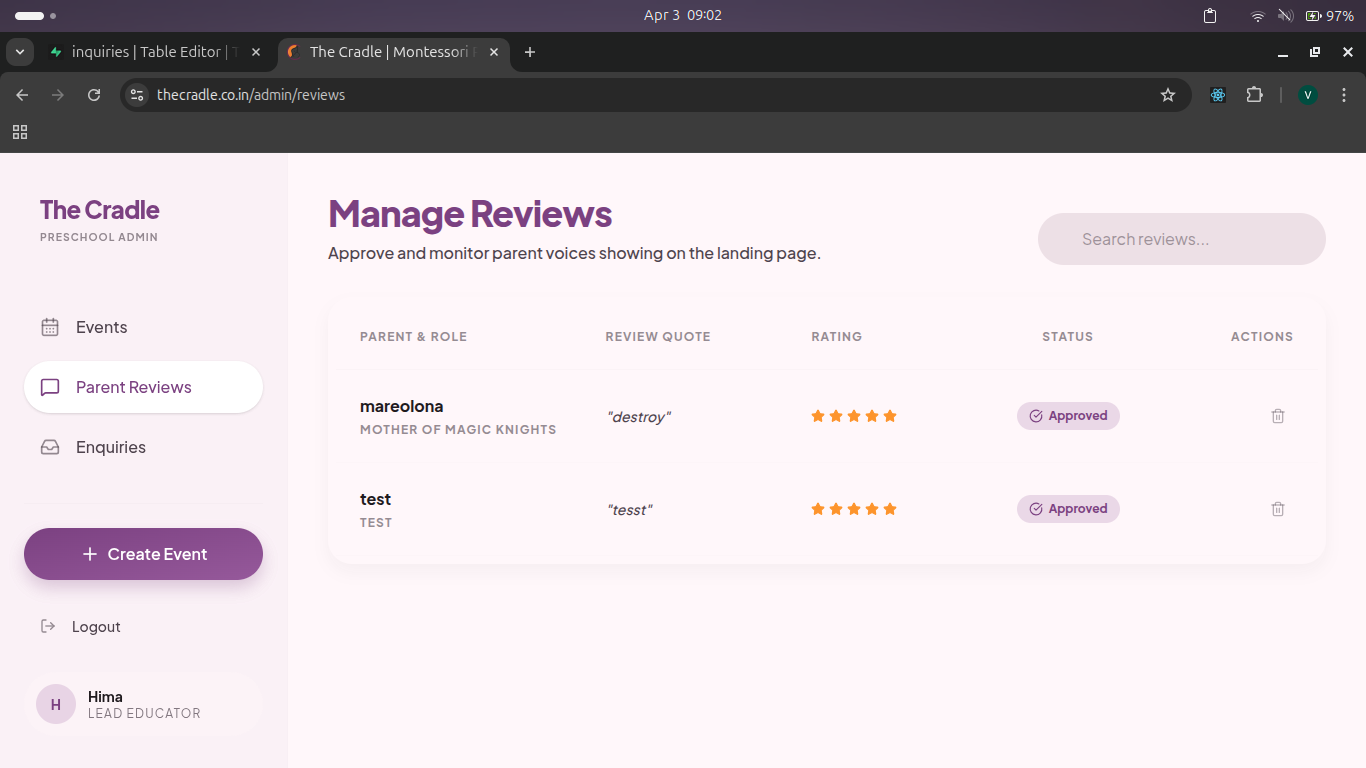Open the Chrome three-dot menu
The height and width of the screenshot is (768, 1366).
click(1343, 95)
